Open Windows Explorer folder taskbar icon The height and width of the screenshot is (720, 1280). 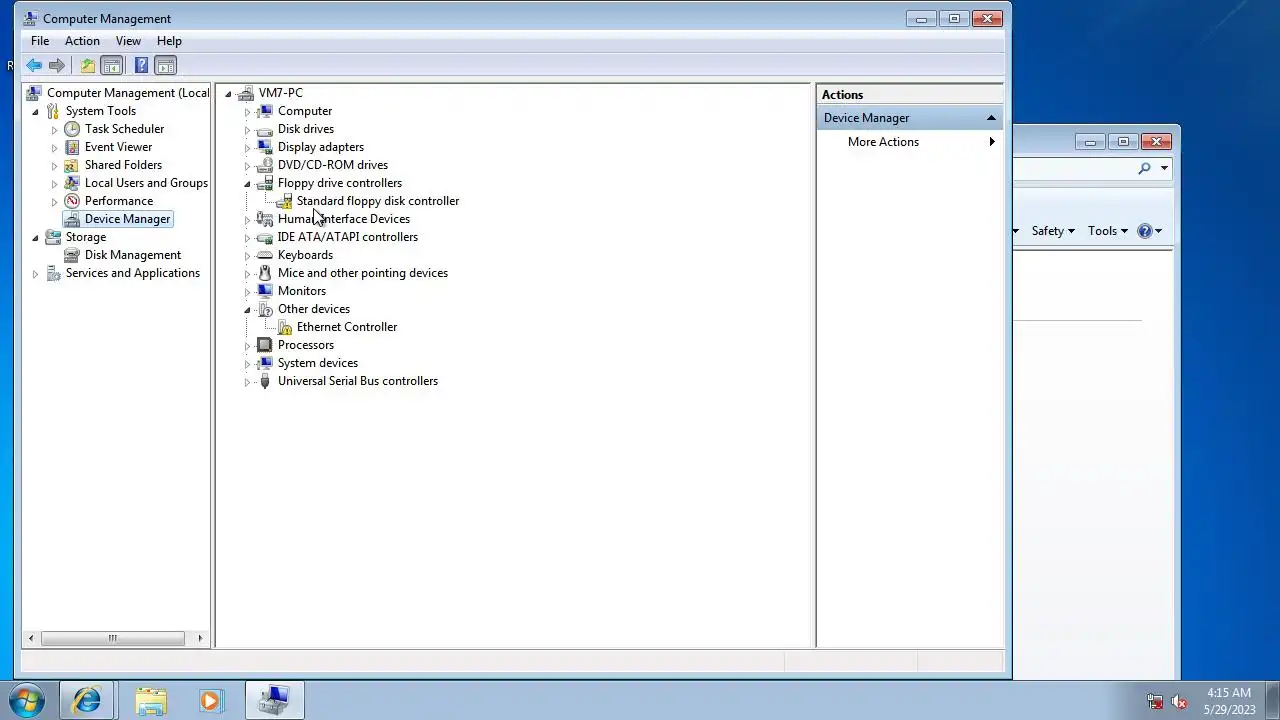click(151, 700)
